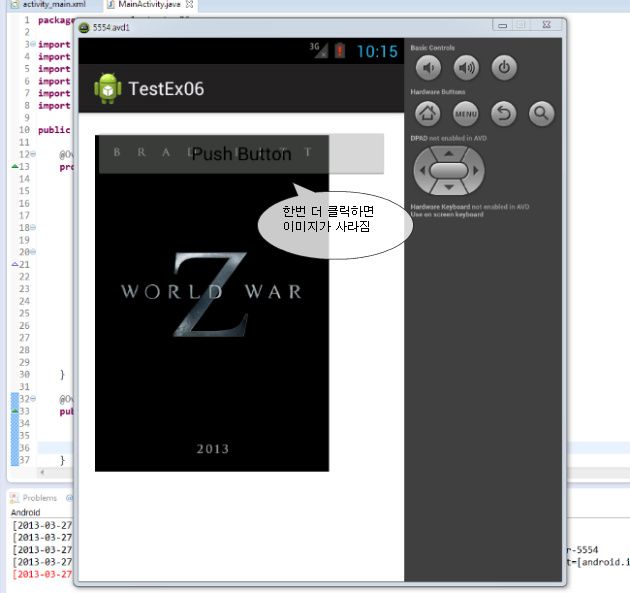Click the battery icon in Android status bar

point(340,51)
